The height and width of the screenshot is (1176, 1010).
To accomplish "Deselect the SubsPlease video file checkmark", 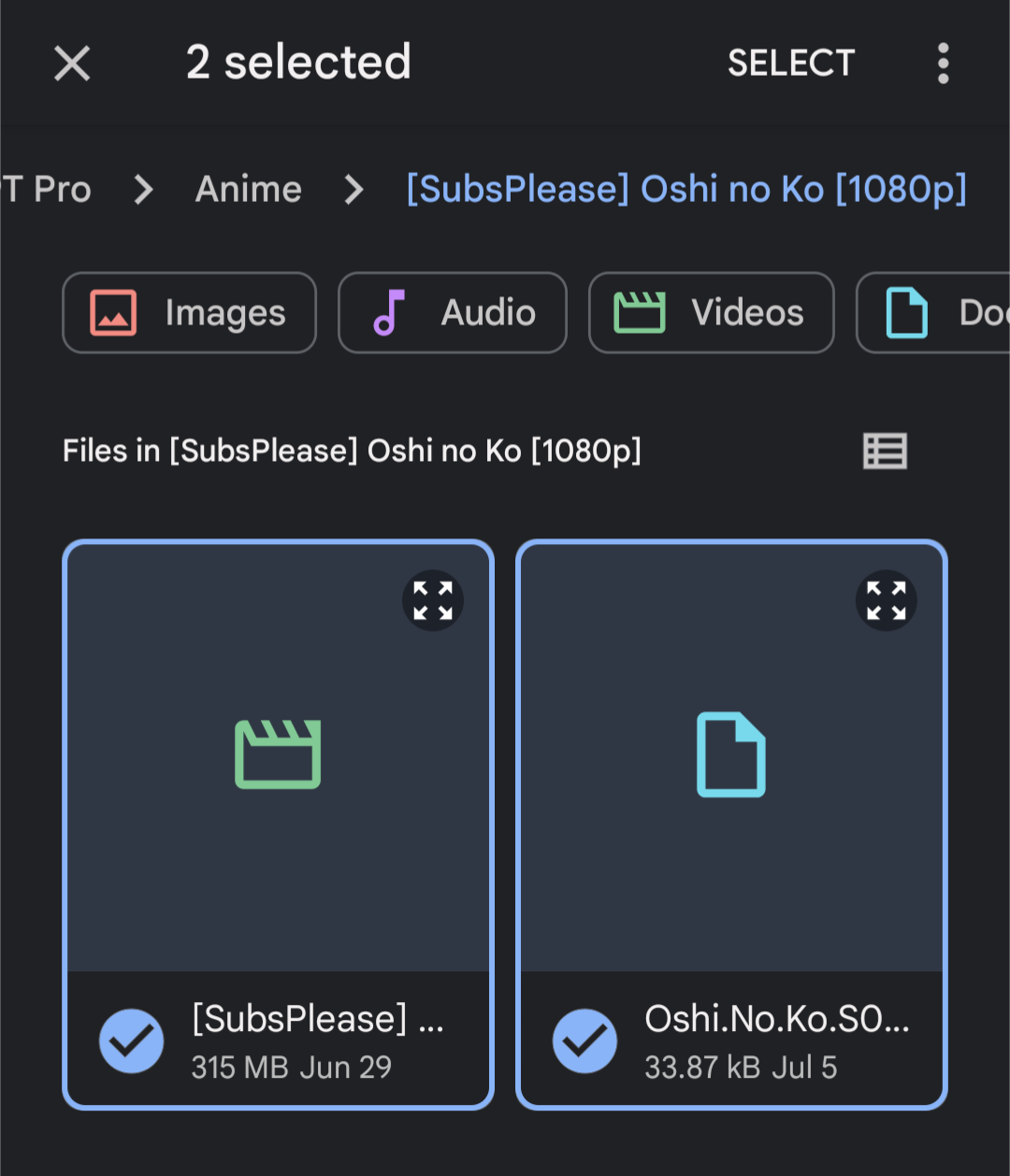I will click(132, 1040).
